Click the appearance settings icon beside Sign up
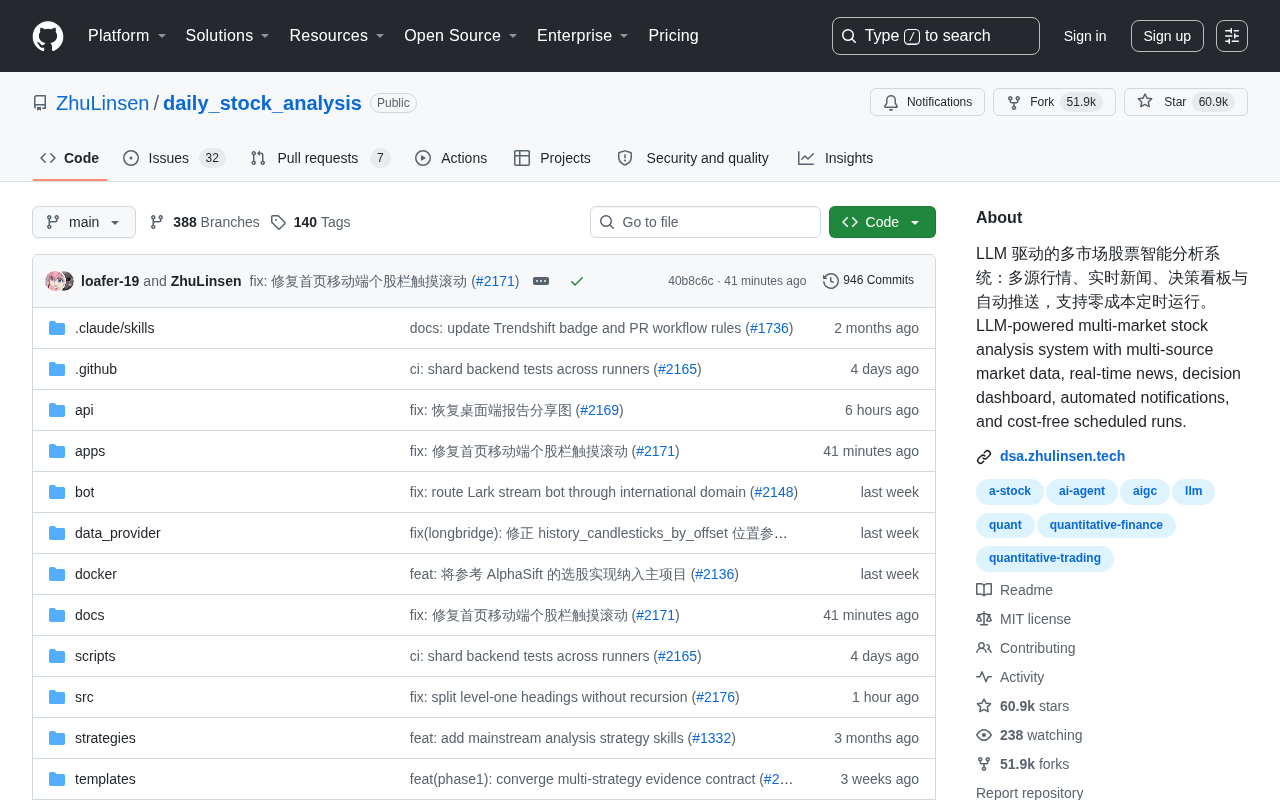 click(1232, 36)
